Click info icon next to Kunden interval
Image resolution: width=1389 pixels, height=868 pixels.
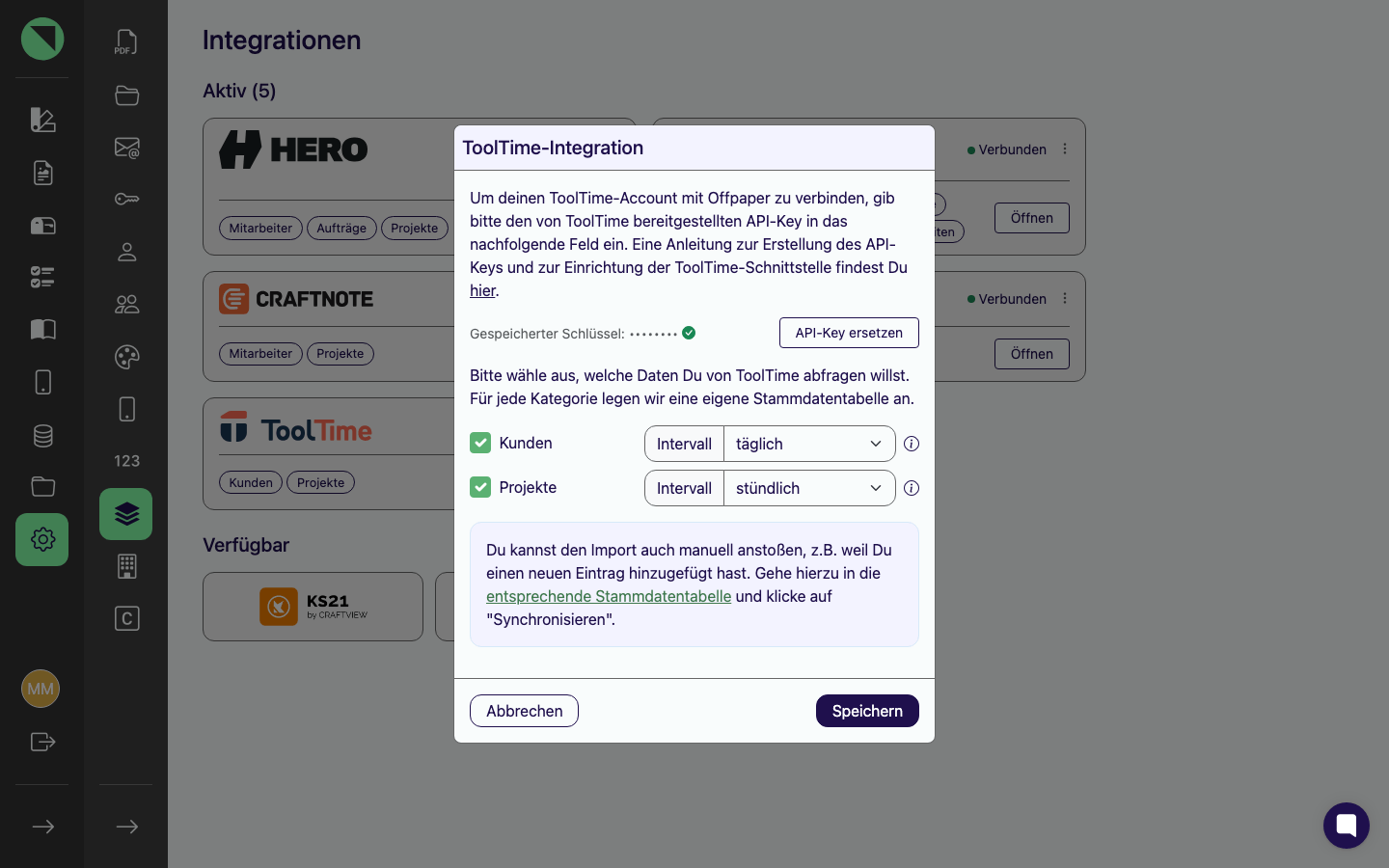point(912,444)
